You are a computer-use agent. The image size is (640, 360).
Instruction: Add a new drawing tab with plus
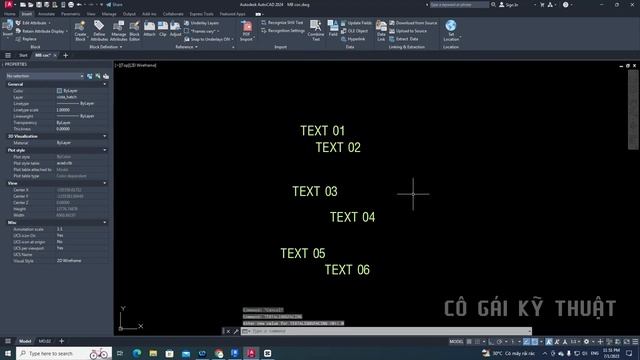click(66, 55)
